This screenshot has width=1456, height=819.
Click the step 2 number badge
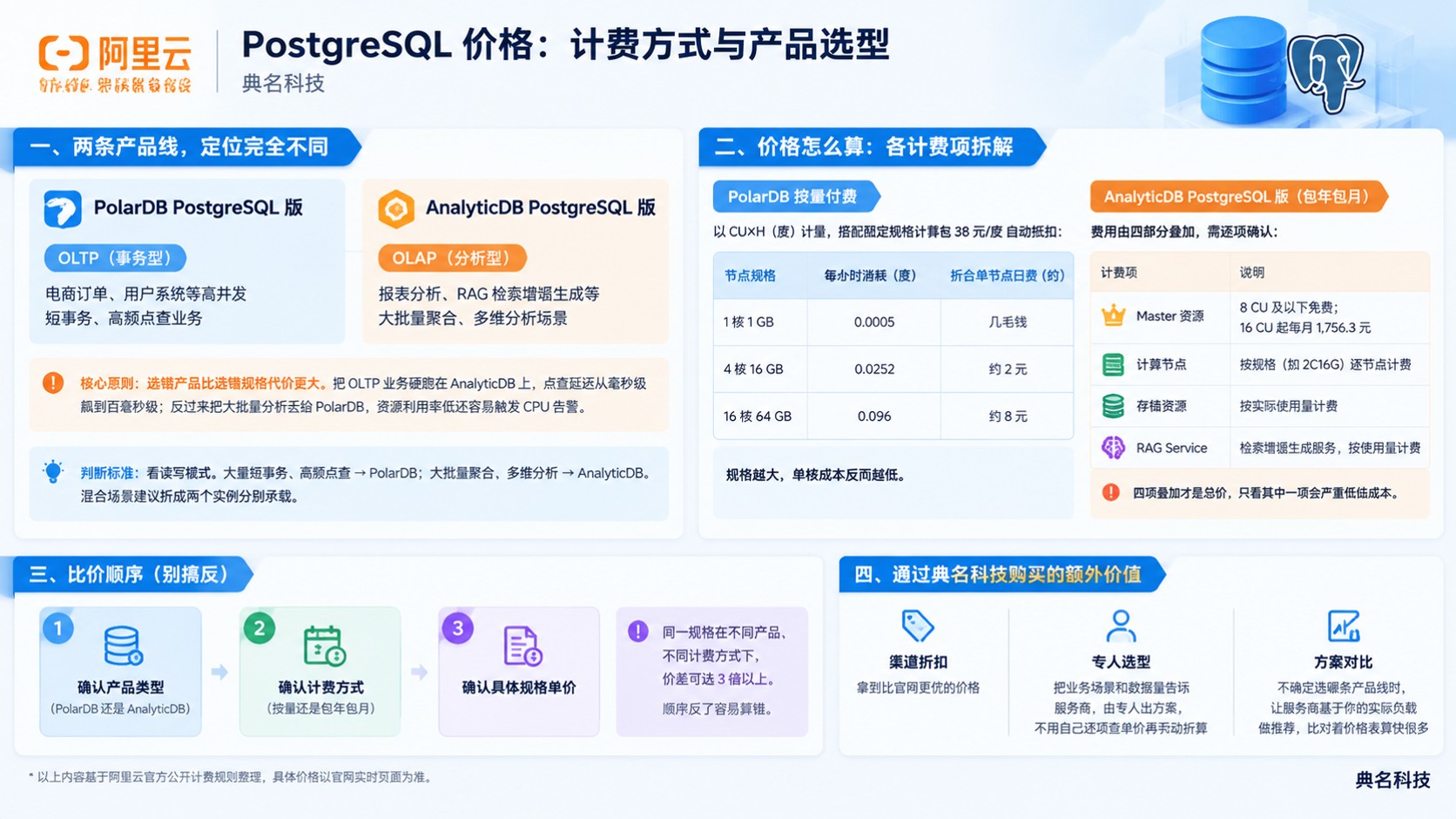tap(259, 627)
